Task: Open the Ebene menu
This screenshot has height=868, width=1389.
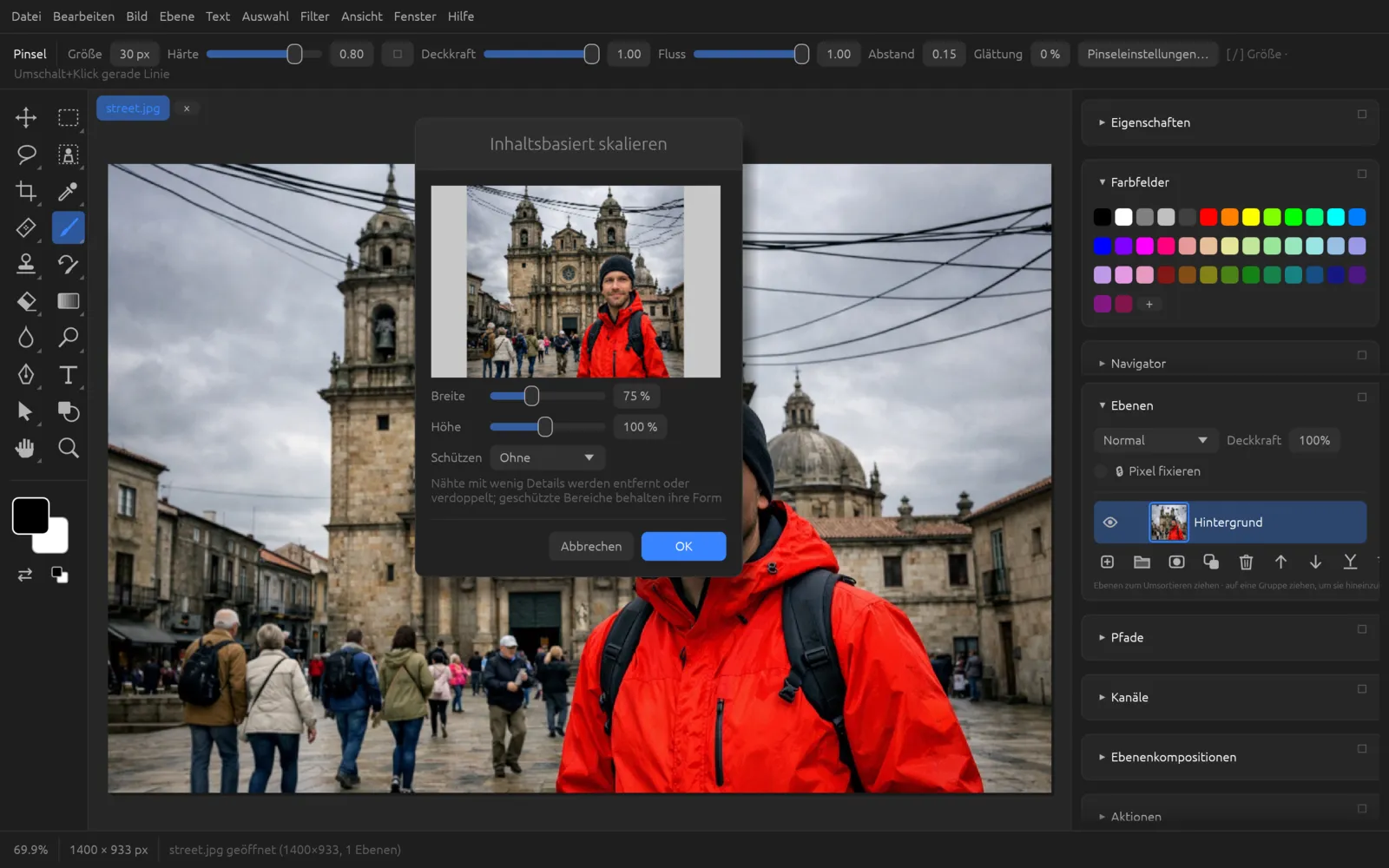Action: click(177, 16)
